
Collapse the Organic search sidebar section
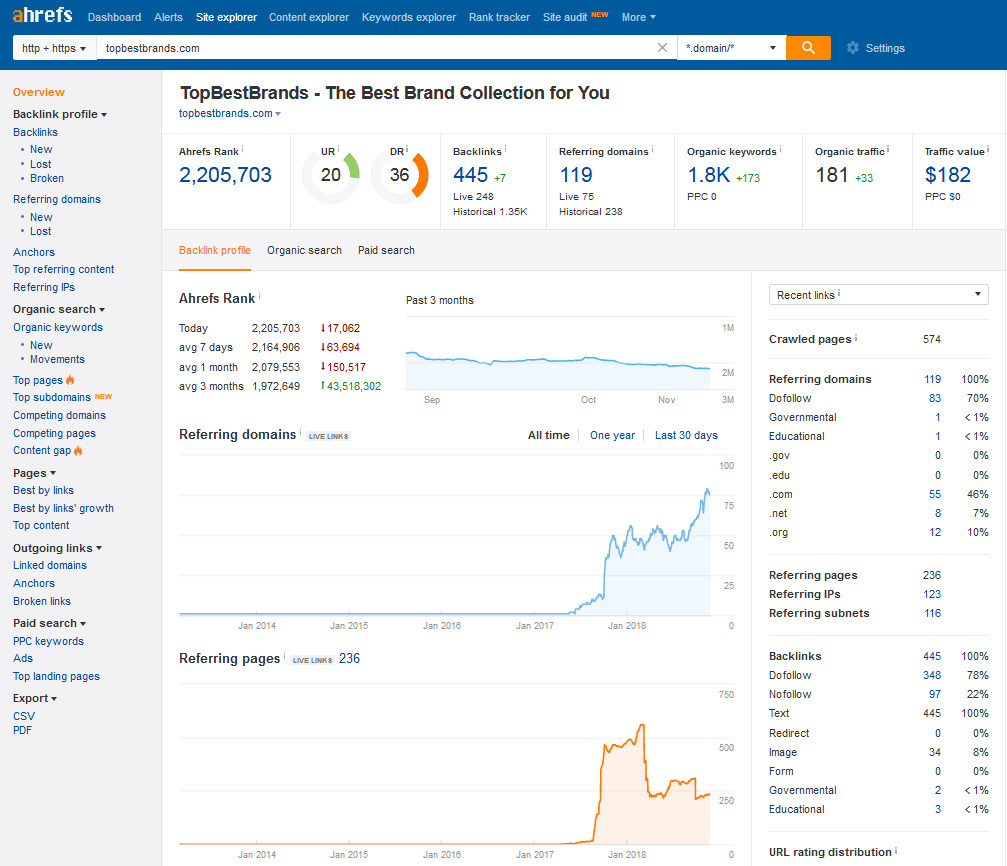pos(59,310)
